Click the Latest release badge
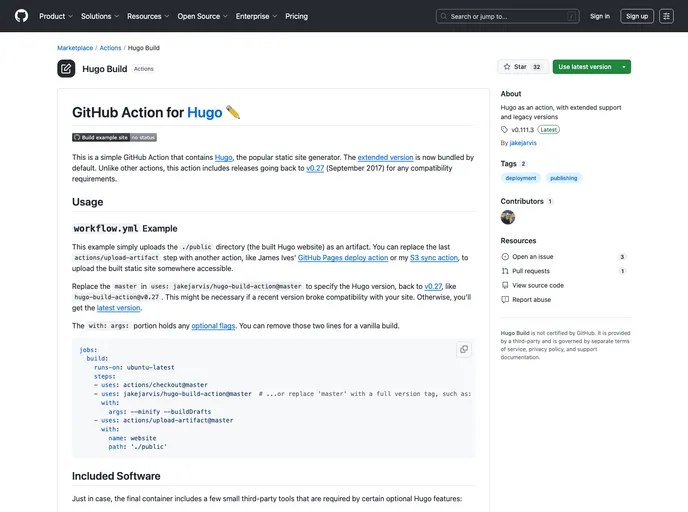The width and height of the screenshot is (688, 512). pyautogui.click(x=548, y=129)
